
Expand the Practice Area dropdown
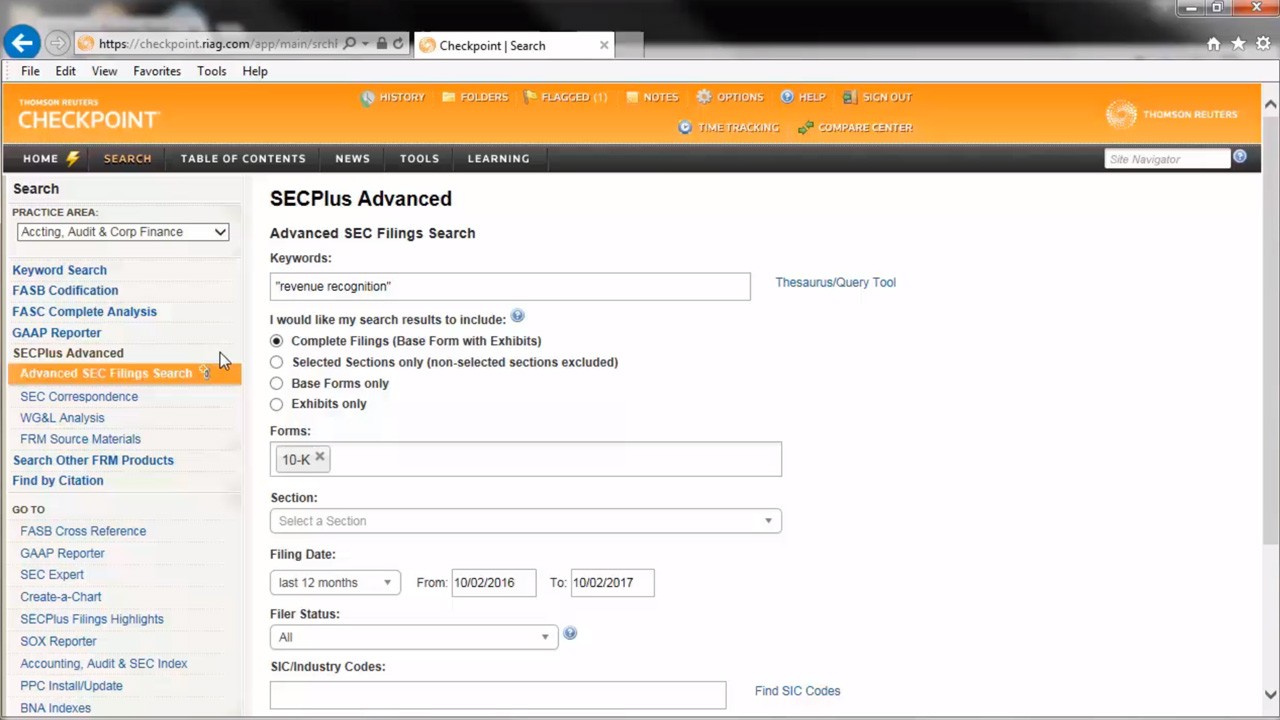pos(122,232)
